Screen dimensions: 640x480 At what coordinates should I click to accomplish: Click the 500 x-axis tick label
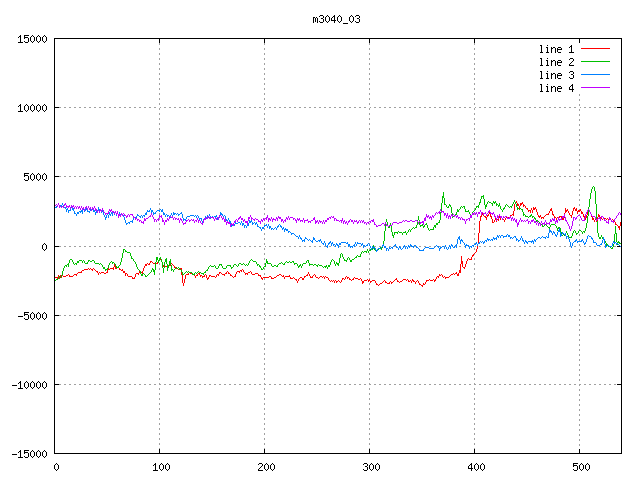coord(579,467)
